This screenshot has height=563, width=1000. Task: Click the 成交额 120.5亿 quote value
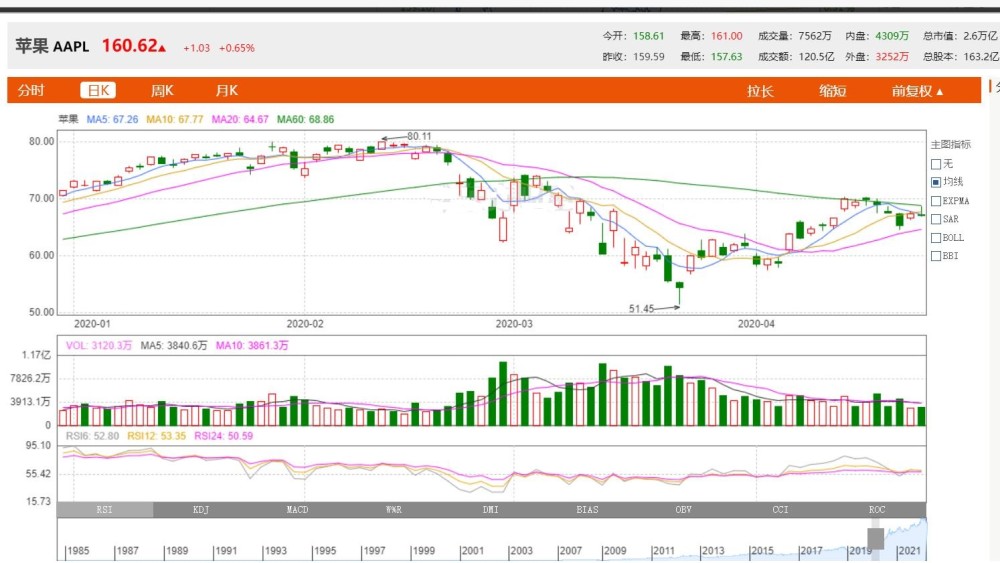pyautogui.click(x=796, y=57)
